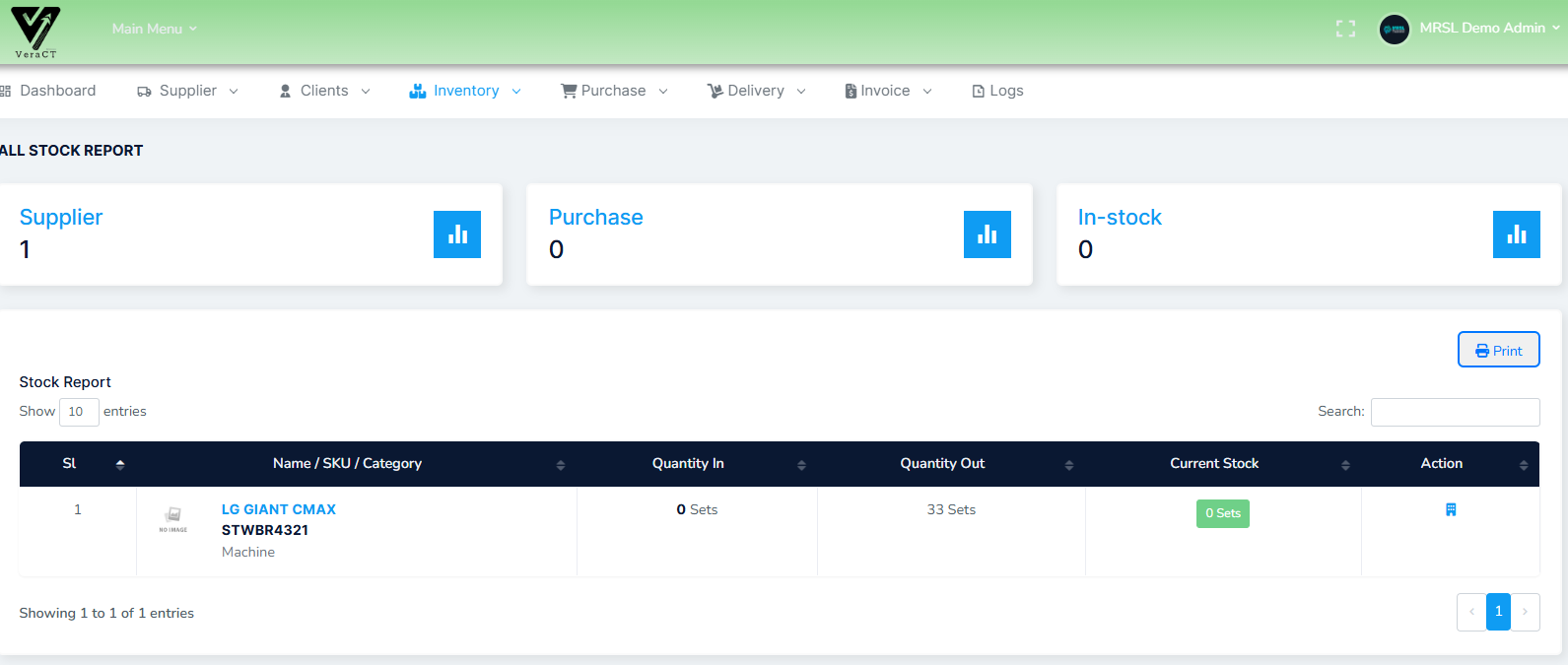Screen dimensions: 1568x665
Task: Open the LG GIANT CMAX product link
Action: pos(279,509)
